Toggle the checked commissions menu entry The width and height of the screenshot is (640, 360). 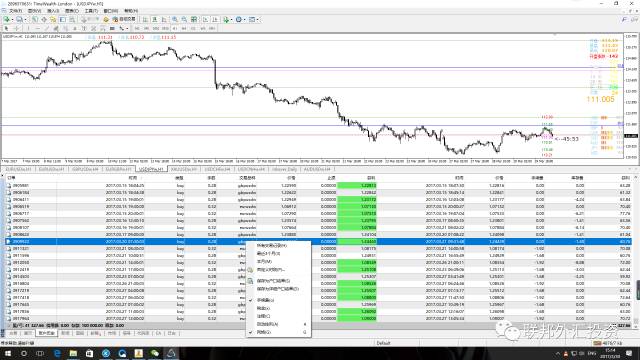click(x=265, y=300)
